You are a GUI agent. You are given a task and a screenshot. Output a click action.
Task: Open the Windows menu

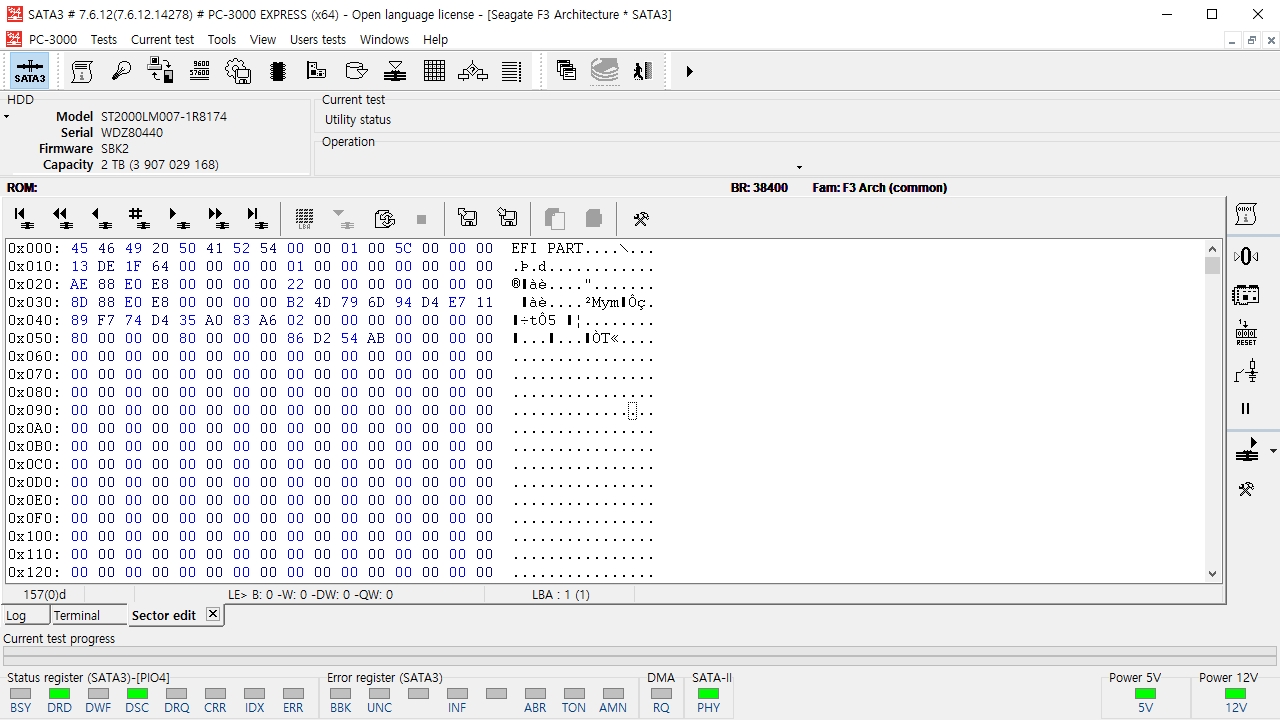point(384,40)
